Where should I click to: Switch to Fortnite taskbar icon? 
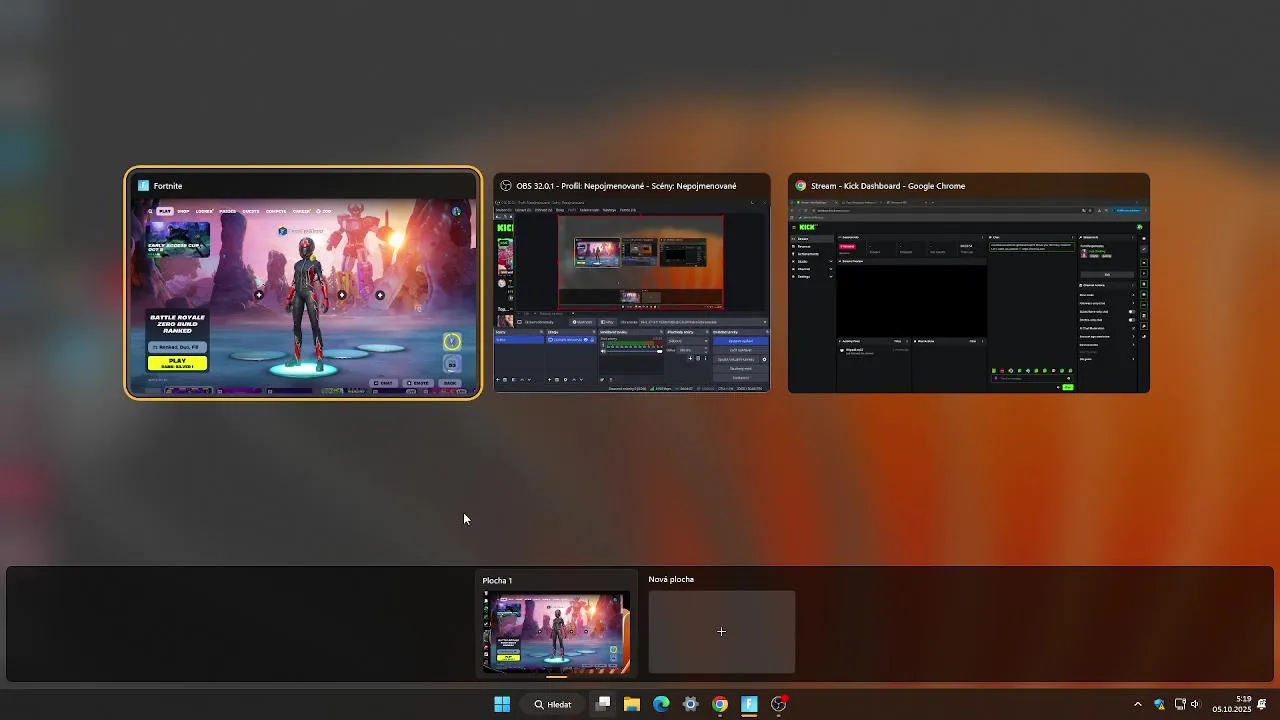749,704
